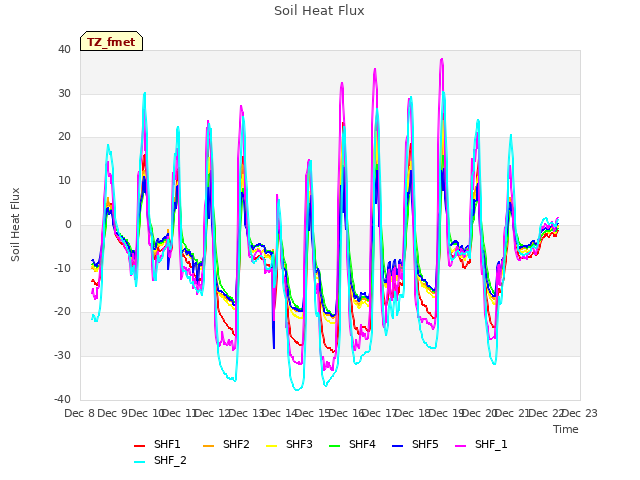This screenshot has width=640, height=480.
Task: Click the 10 y-axis tick label
Action: (64, 180)
